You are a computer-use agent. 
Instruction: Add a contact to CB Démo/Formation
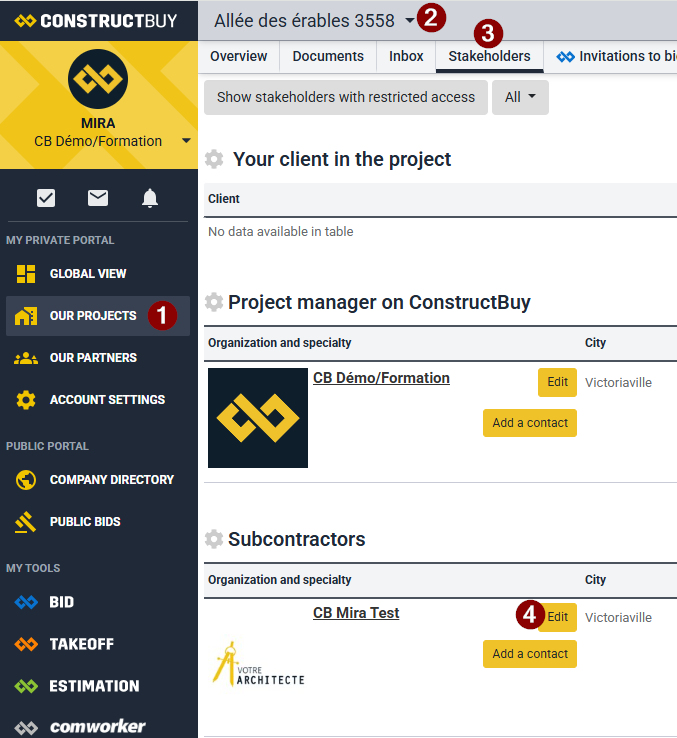coord(530,423)
